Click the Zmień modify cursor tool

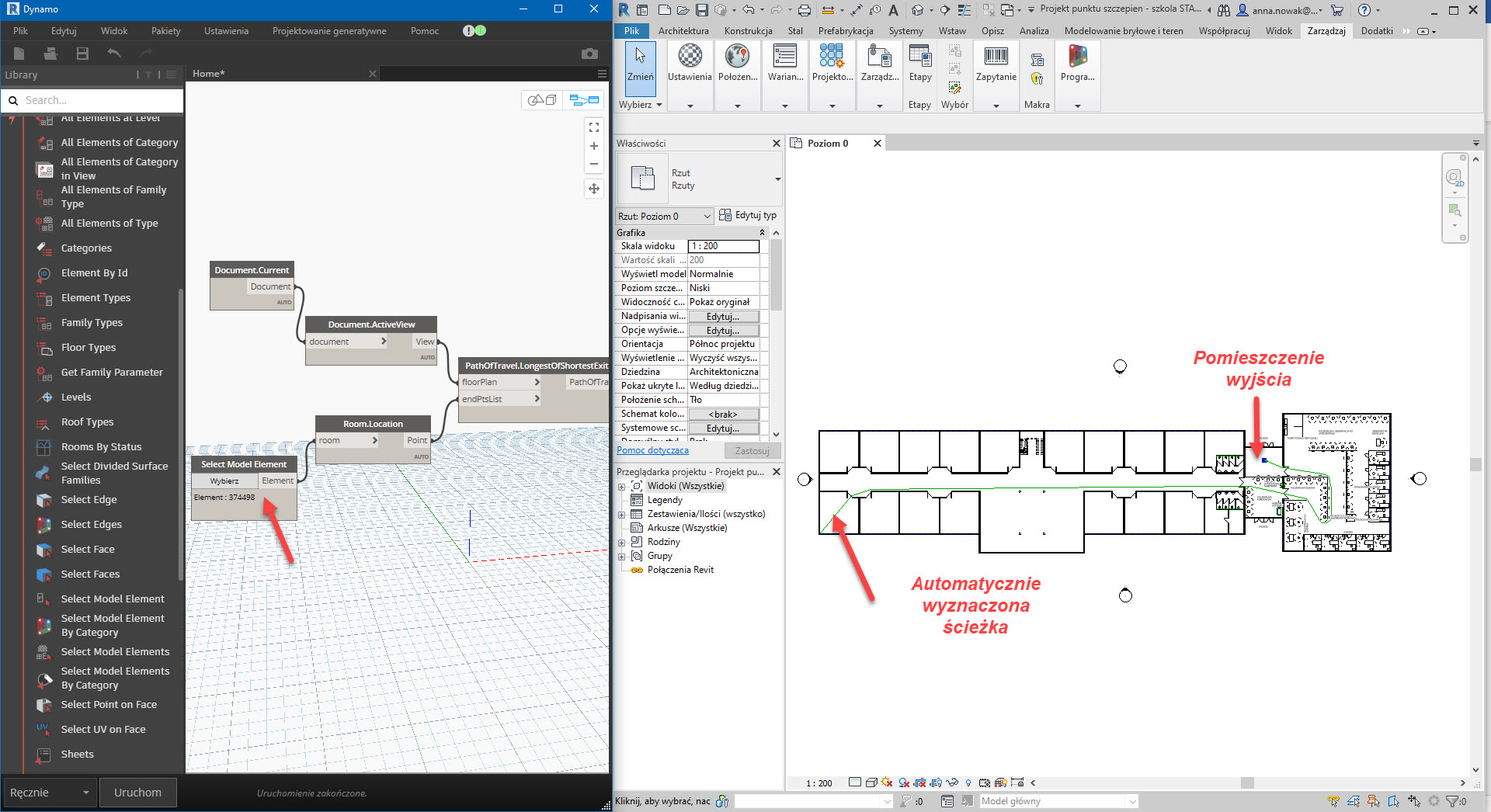(x=640, y=63)
